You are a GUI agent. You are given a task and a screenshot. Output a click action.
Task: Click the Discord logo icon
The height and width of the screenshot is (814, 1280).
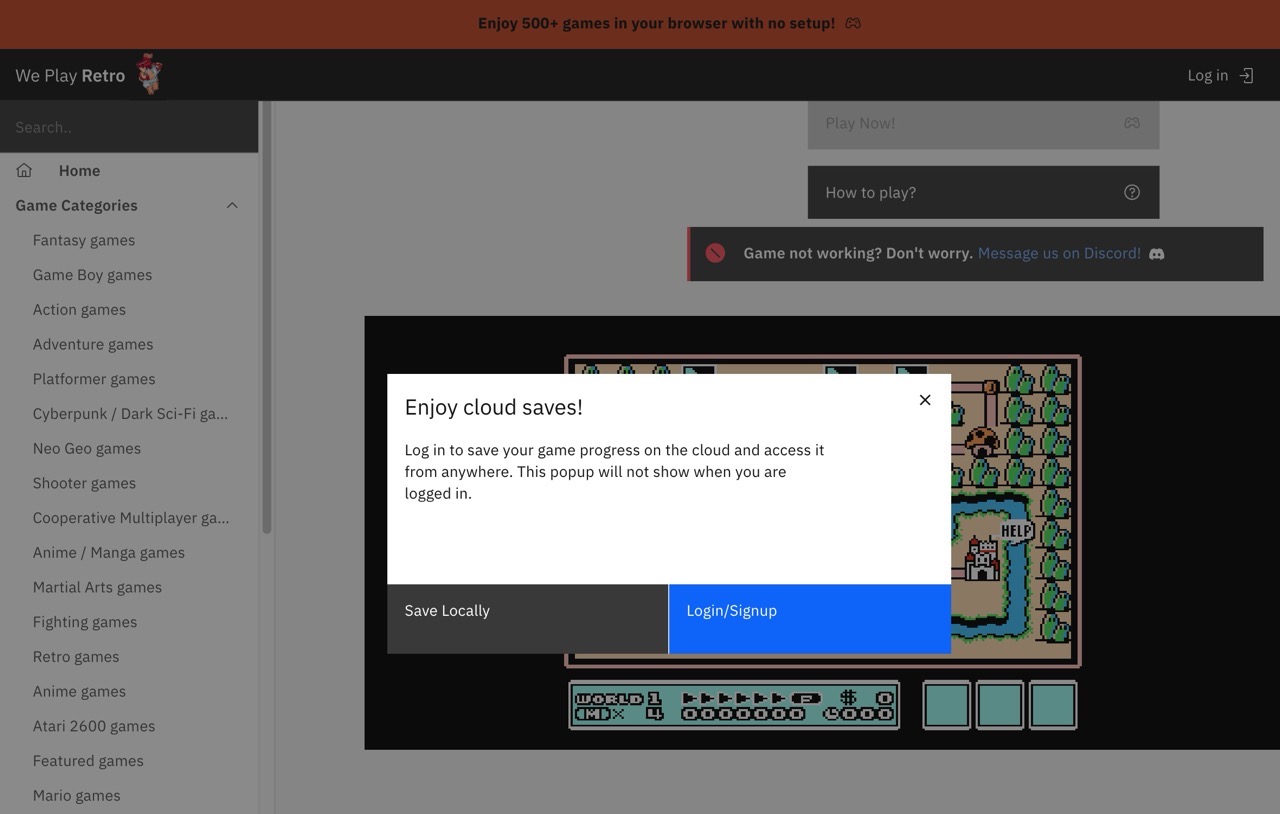[x=1156, y=254]
